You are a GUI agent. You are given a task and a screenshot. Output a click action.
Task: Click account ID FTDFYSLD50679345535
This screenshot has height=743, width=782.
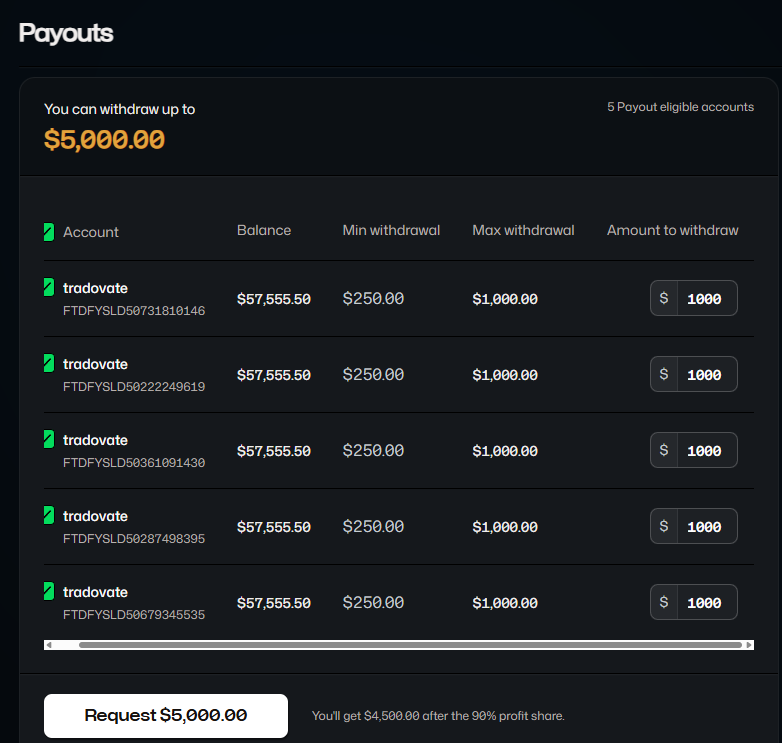pos(134,615)
